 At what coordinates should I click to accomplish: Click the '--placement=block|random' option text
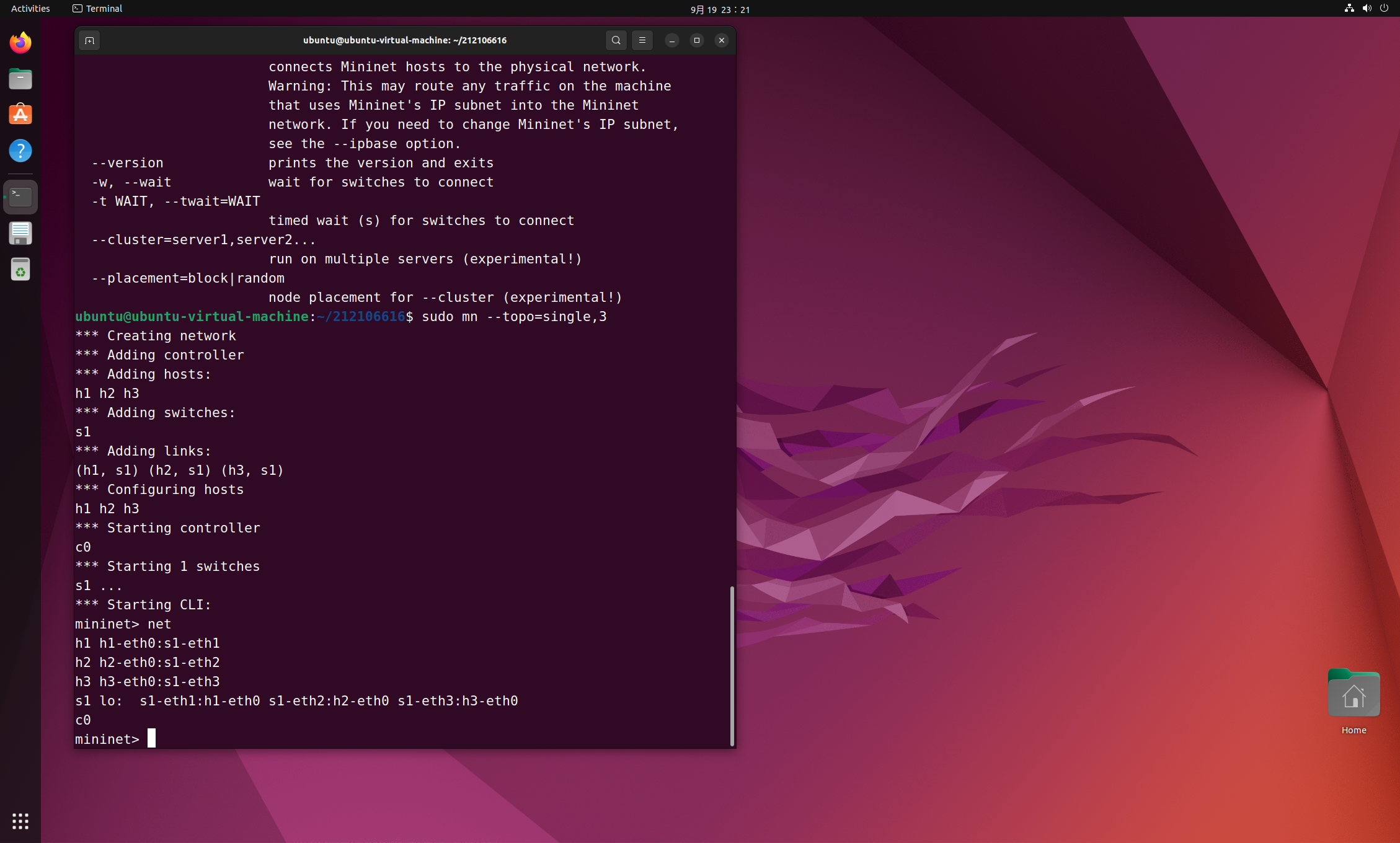188,278
